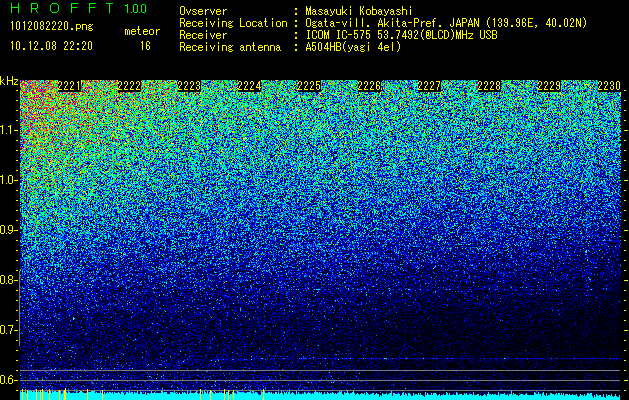Screen dimensions: 629x400
Task: Select the ICOM IC-575 receiver description
Action: pos(401,35)
